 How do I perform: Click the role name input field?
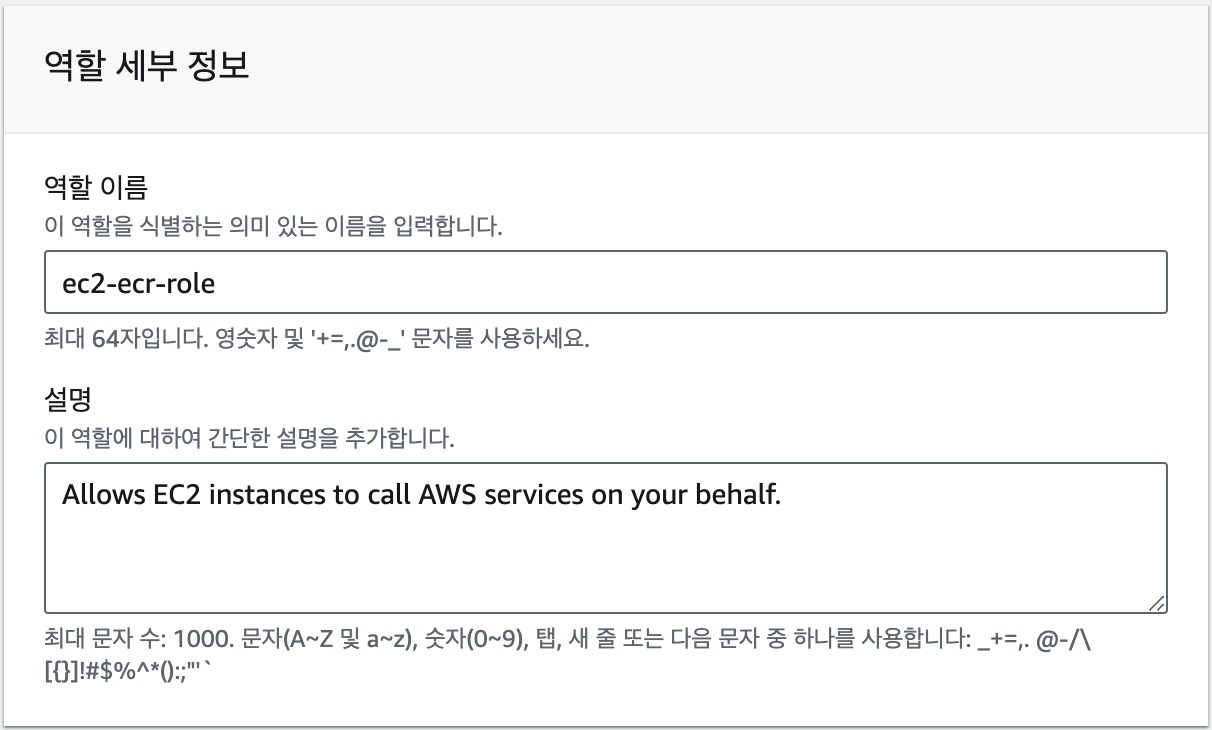[606, 283]
